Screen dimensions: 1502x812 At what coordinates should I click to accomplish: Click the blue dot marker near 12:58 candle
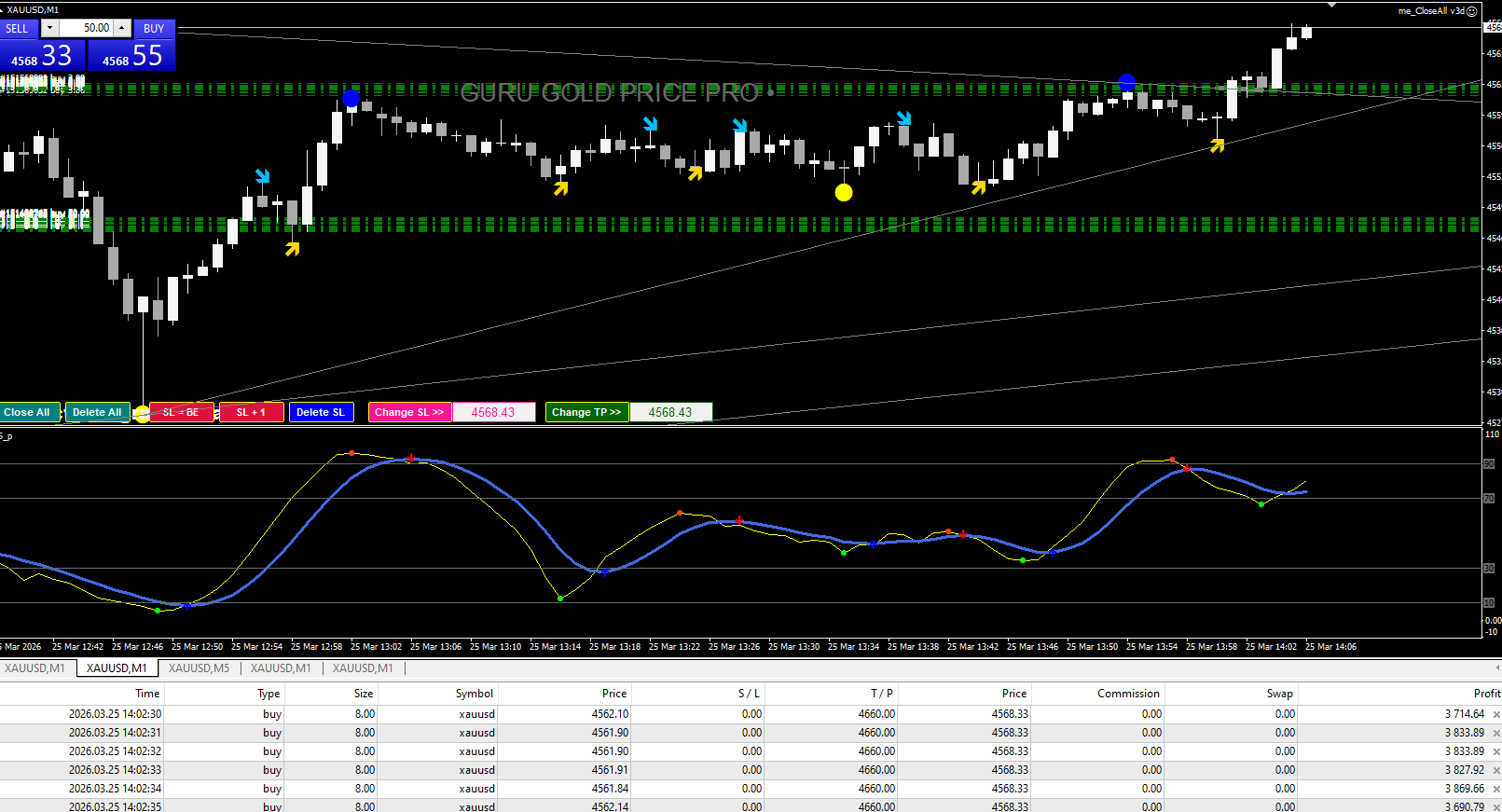(351, 98)
